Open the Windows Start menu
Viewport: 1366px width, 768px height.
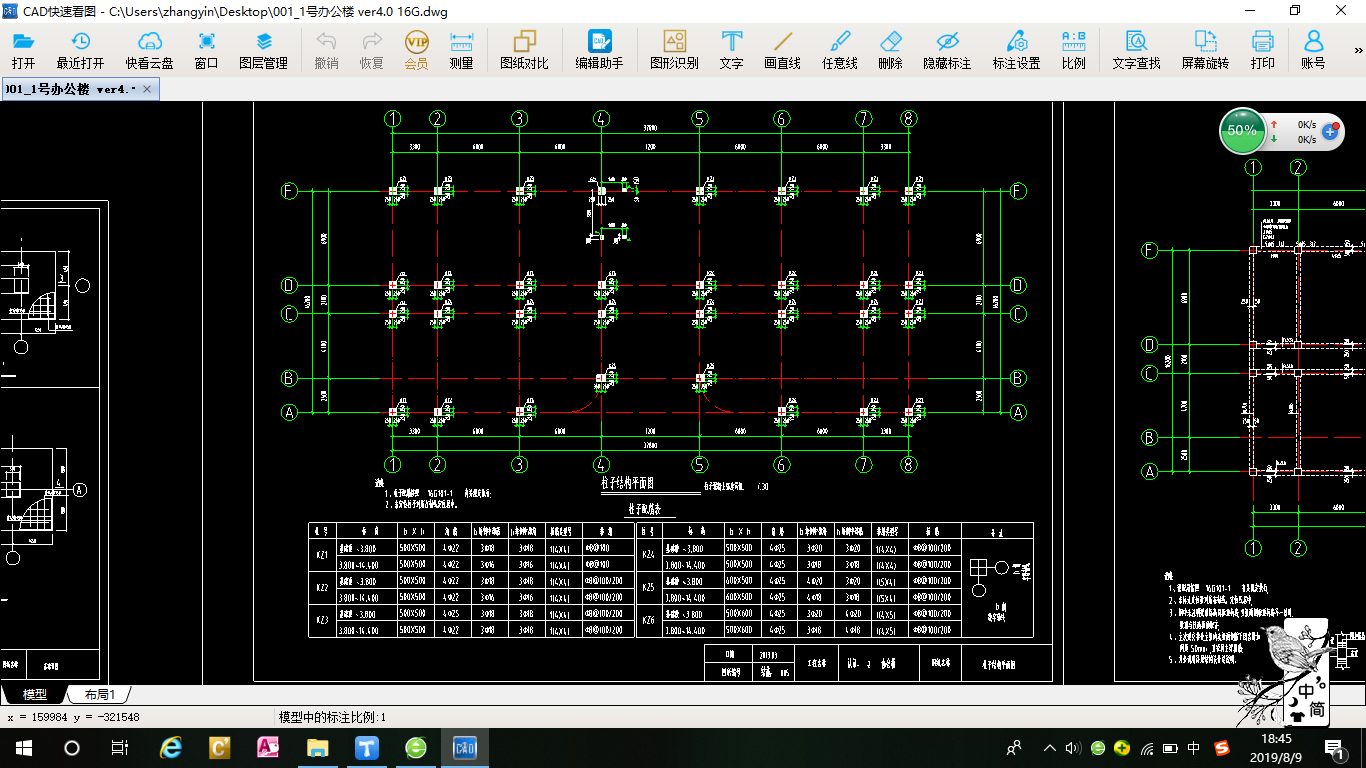point(23,747)
